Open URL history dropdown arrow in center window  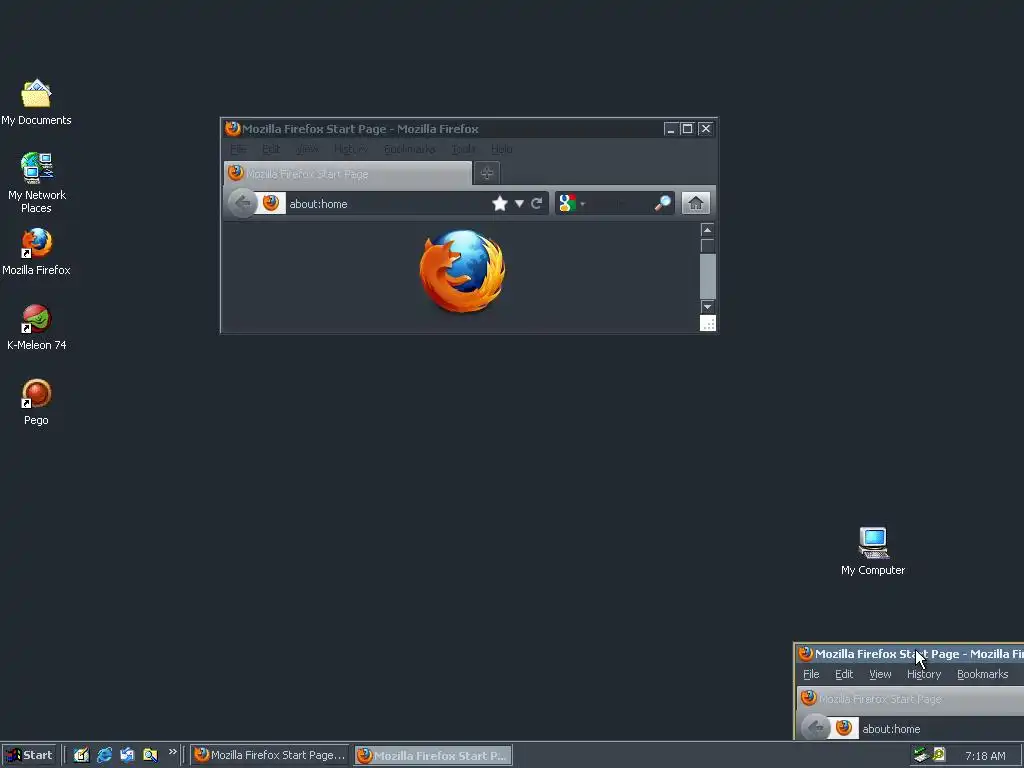[x=519, y=204]
